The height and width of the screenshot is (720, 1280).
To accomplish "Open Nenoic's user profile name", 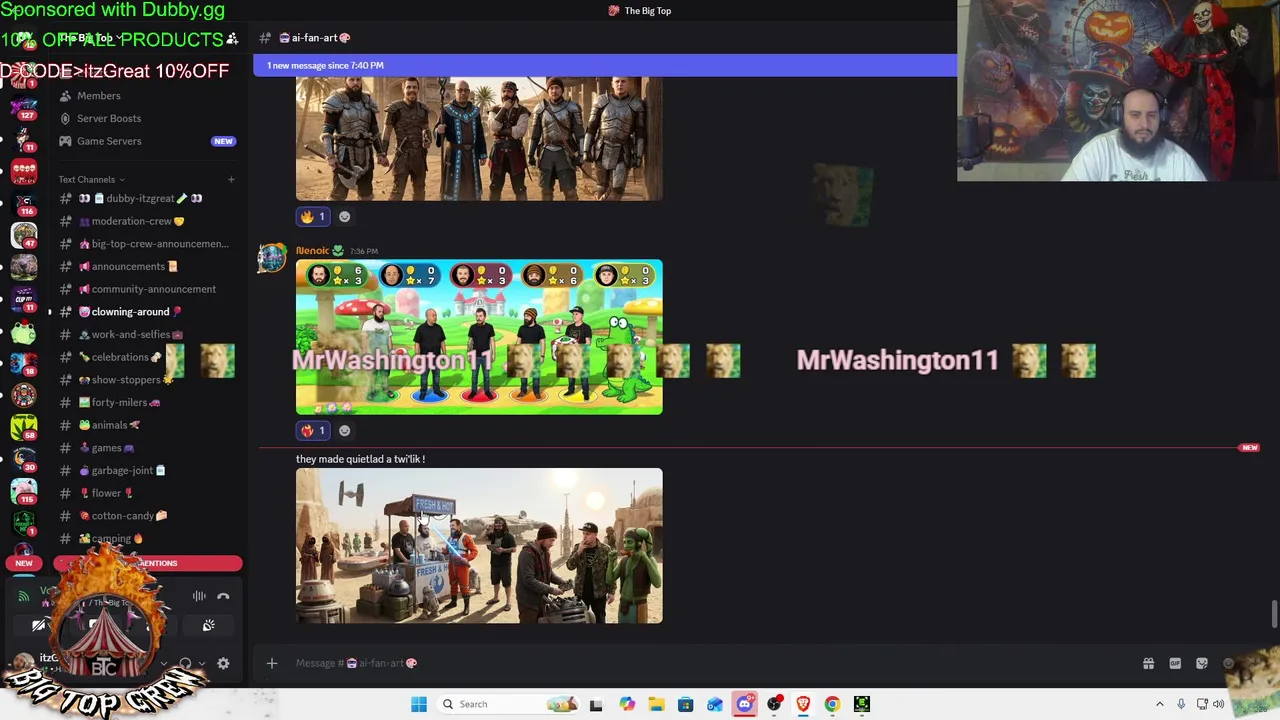I will pos(312,251).
